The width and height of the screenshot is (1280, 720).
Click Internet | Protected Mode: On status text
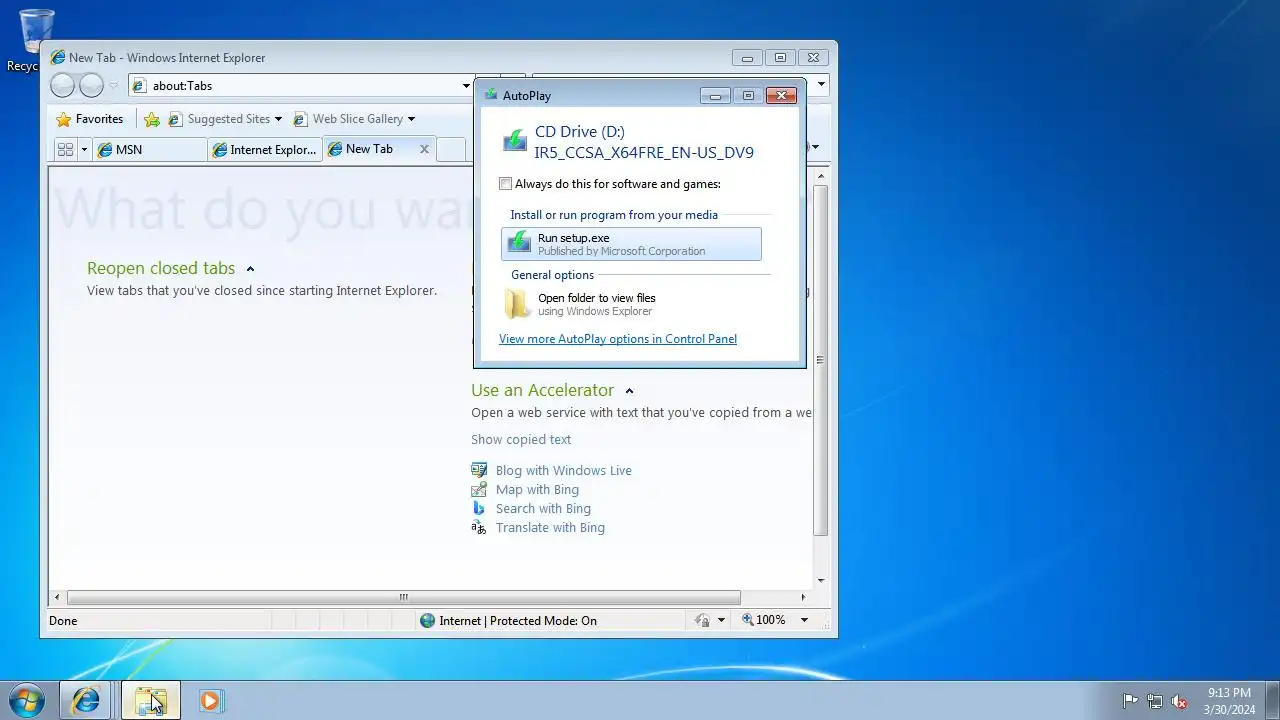[518, 621]
